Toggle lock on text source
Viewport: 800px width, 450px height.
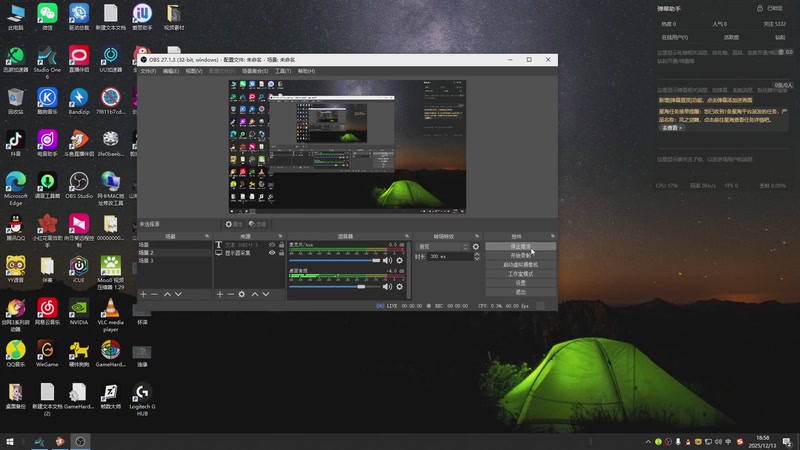pyautogui.click(x=281, y=245)
